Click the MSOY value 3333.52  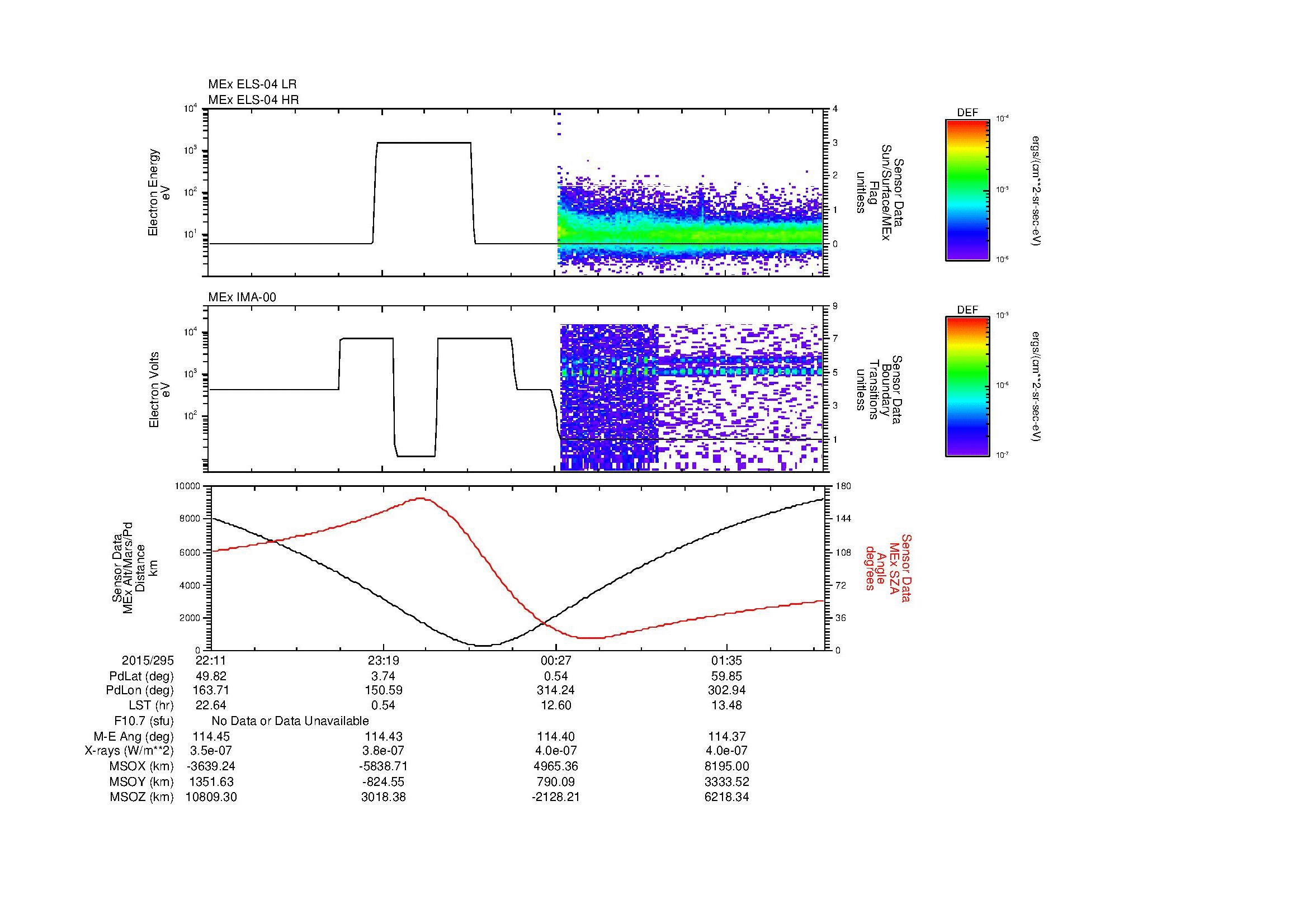[x=727, y=781]
